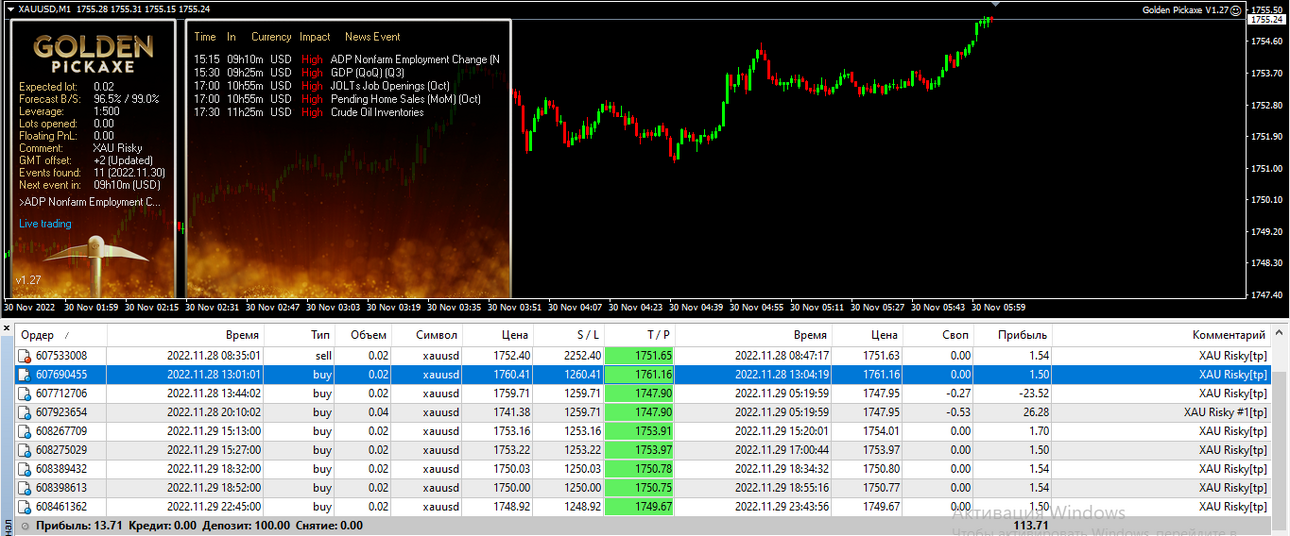Click the smiley expert advisor icon beside Golden Pickaxe V1.27
Viewport: 1290px width, 536px height.
tap(1234, 10)
